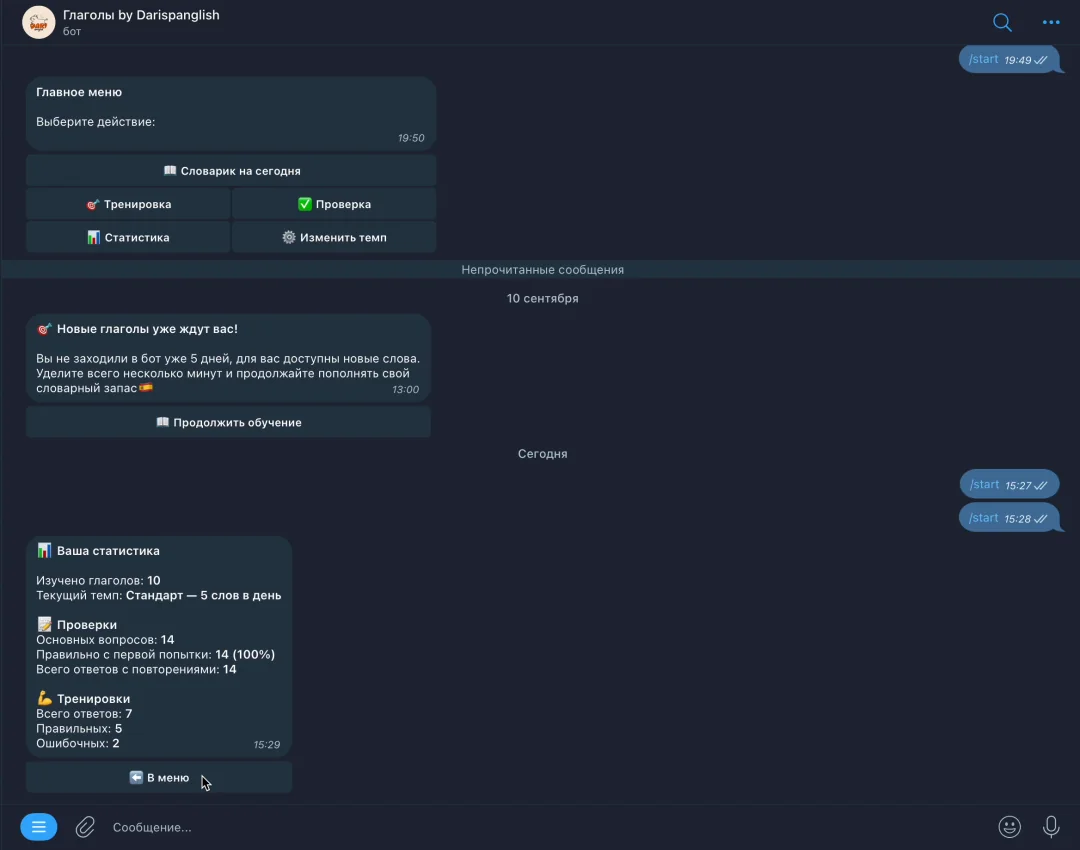Click the /start command sent at 15:28
The width and height of the screenshot is (1080, 850).
tap(983, 518)
